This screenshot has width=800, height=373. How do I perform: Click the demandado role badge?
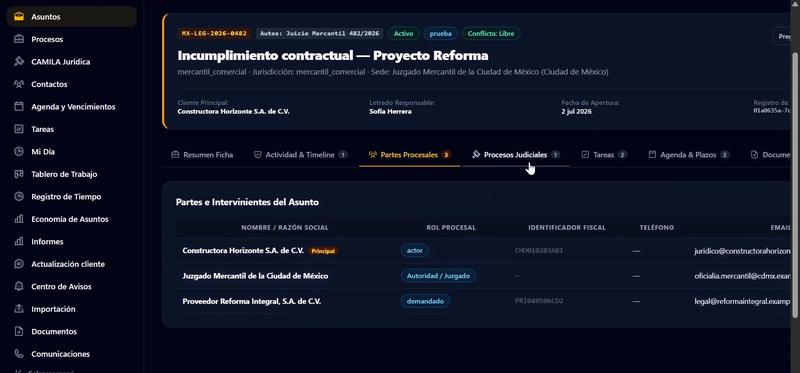point(425,301)
